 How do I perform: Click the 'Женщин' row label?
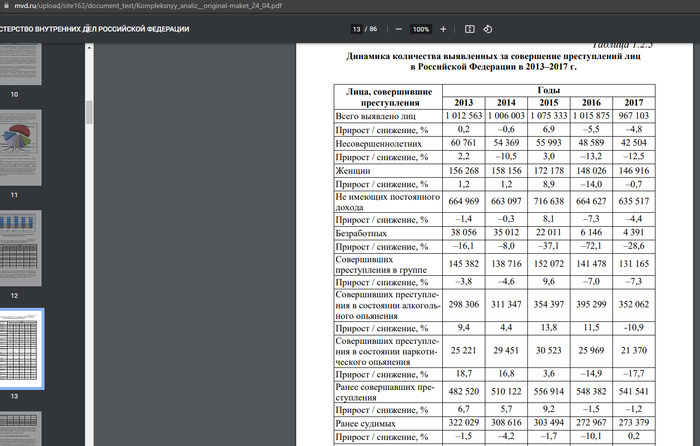353,171
